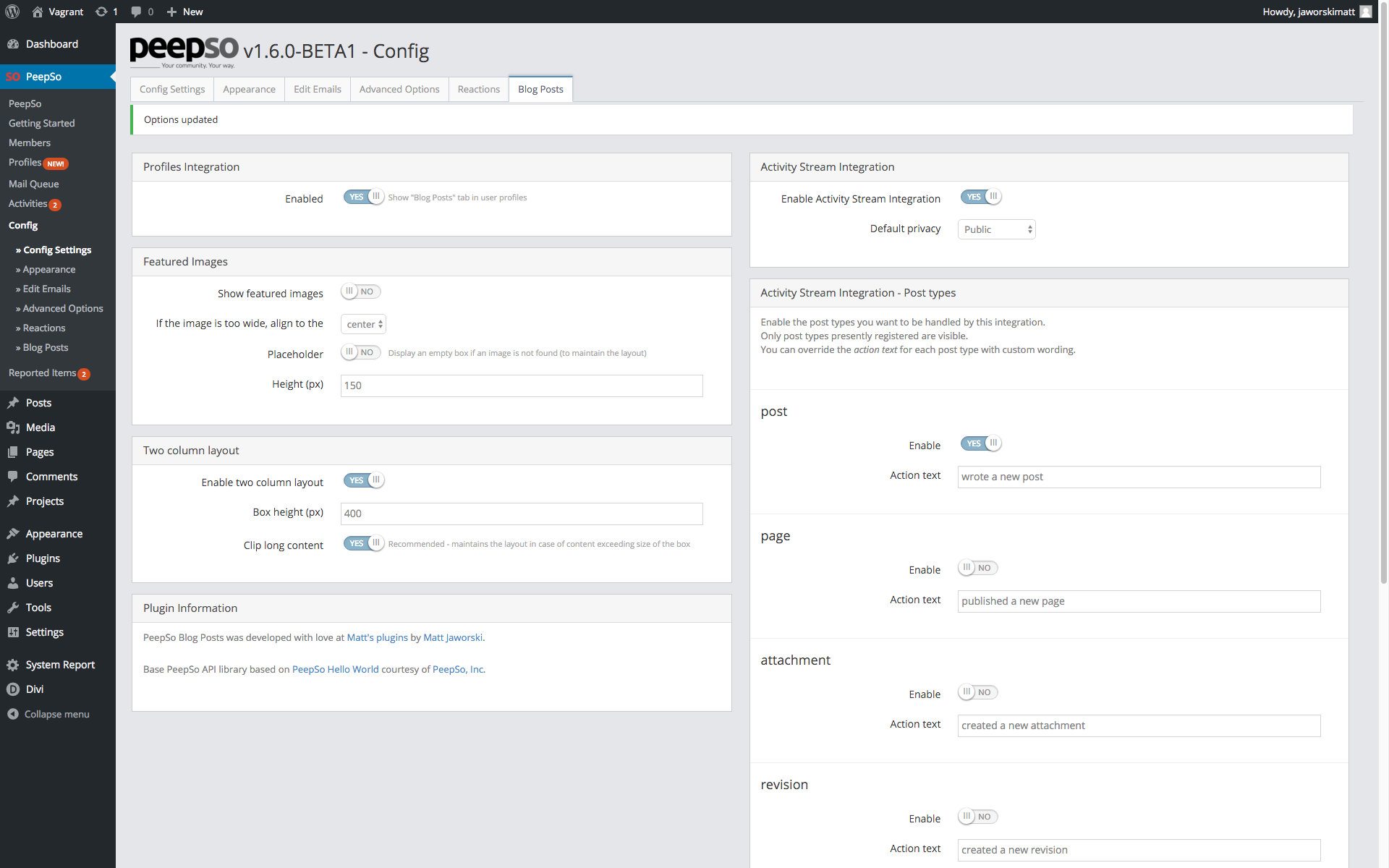Click the Settings sliders icon
The height and width of the screenshot is (868, 1389).
tap(13, 632)
